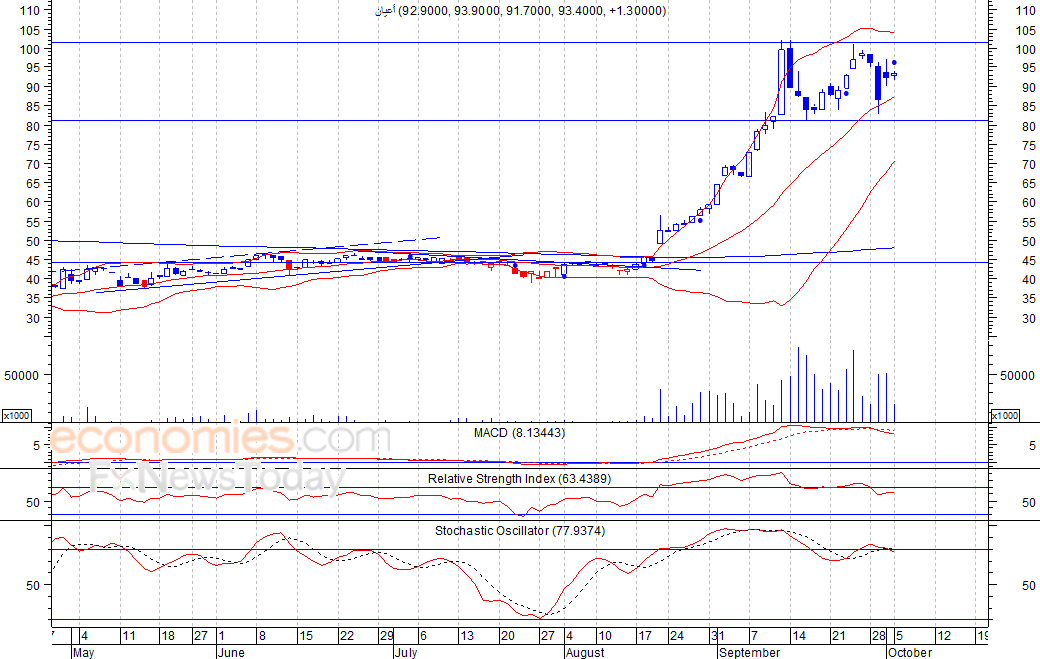The image size is (1040, 659).
Task: Click the 50000 volume label on the left axis
Action: pos(29,375)
